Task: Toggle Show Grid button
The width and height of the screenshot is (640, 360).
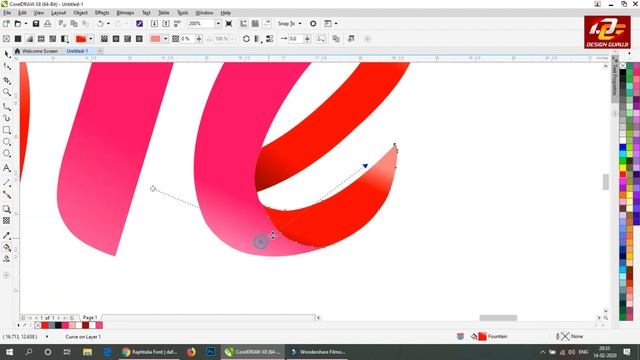Action: (255, 24)
